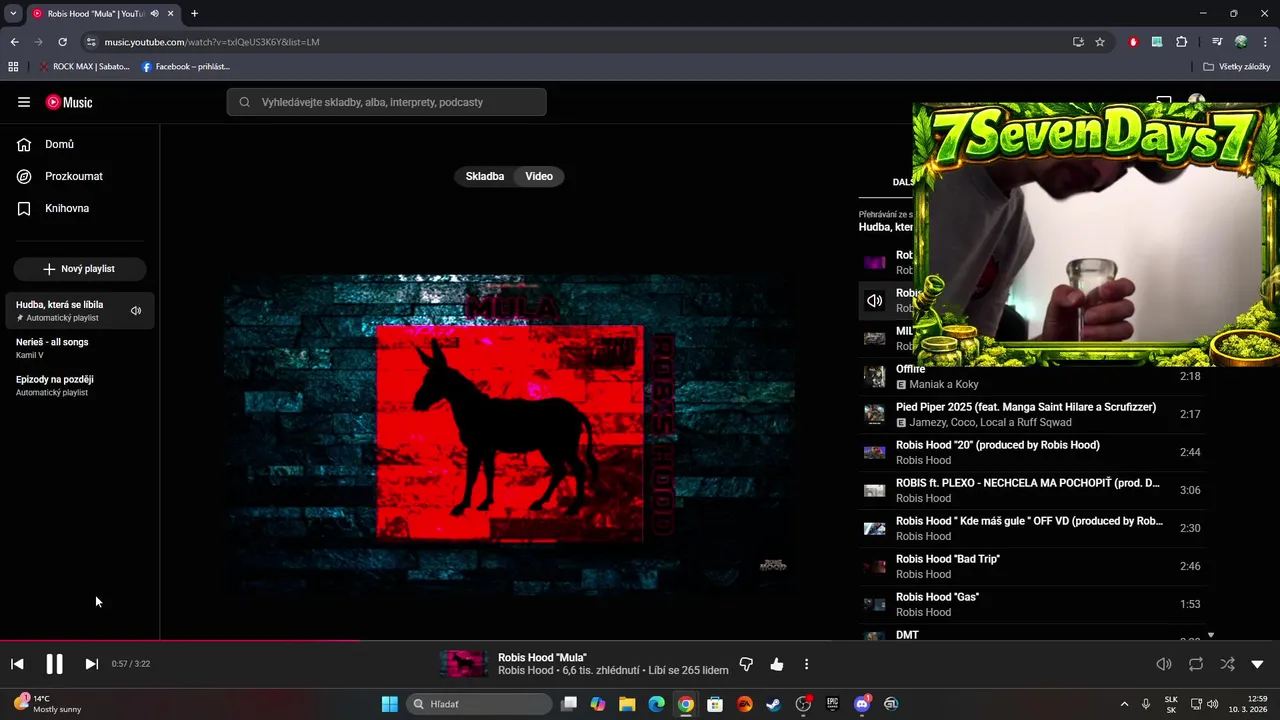
Task: Dislike the song Robis Hood Mula
Action: click(745, 664)
